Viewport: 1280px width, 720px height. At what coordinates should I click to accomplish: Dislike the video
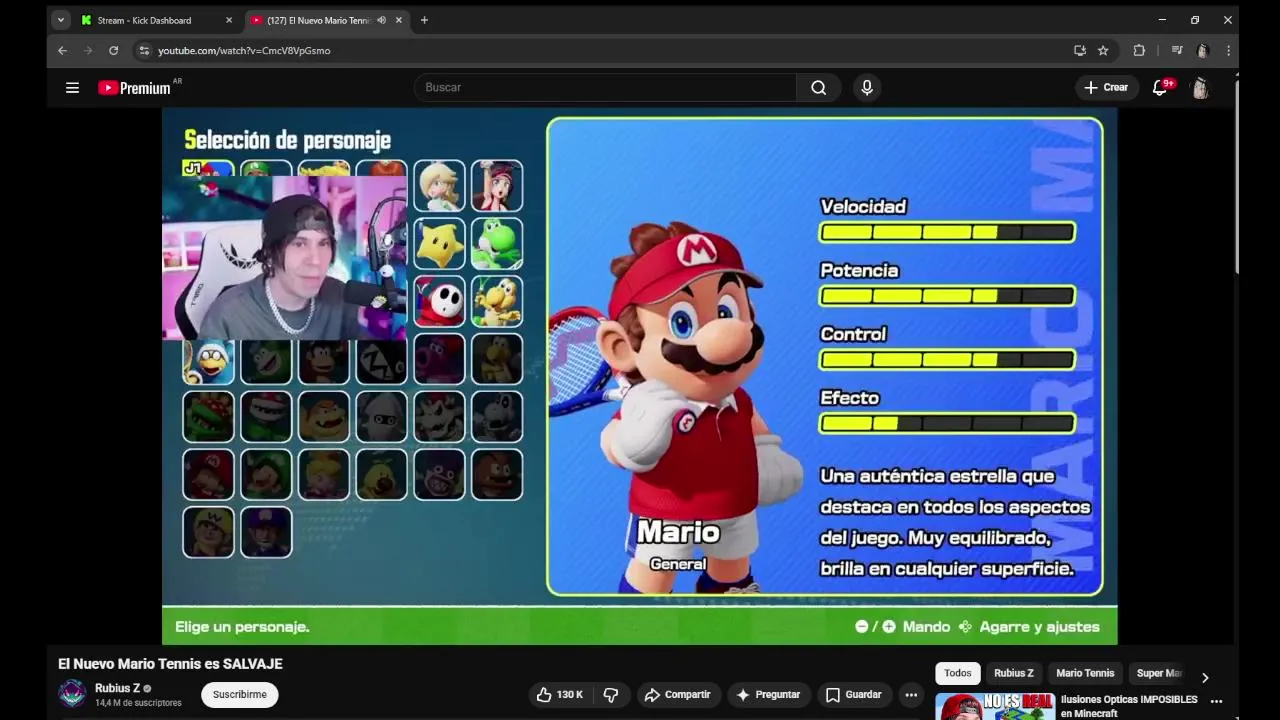[611, 694]
